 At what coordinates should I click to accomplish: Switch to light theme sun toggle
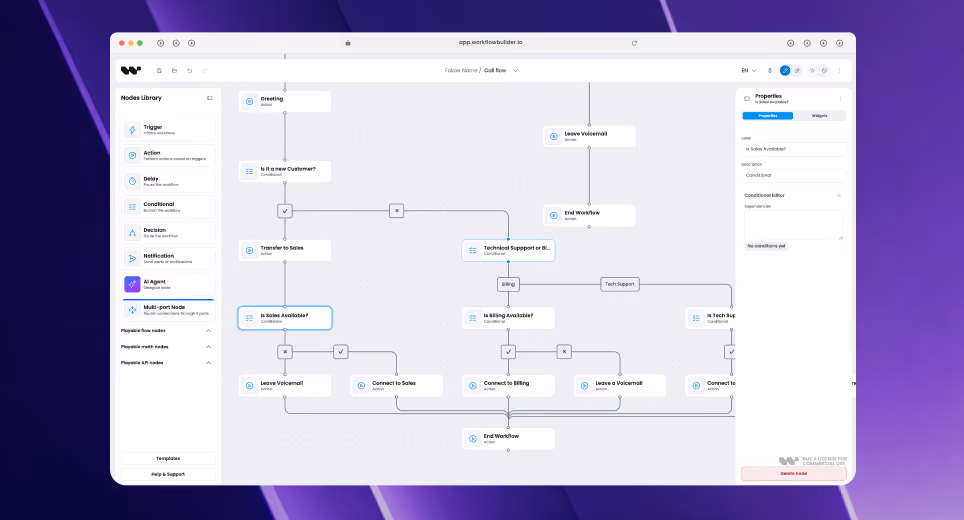coord(812,71)
